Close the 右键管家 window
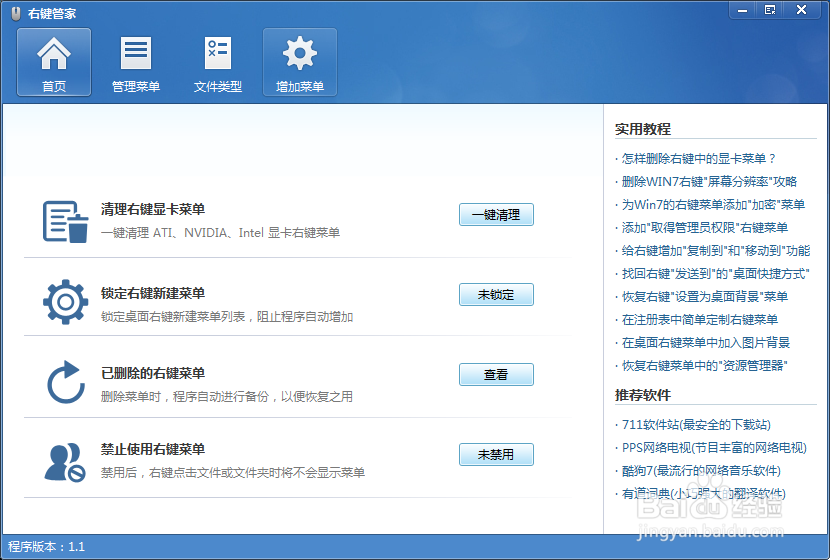 tap(801, 10)
